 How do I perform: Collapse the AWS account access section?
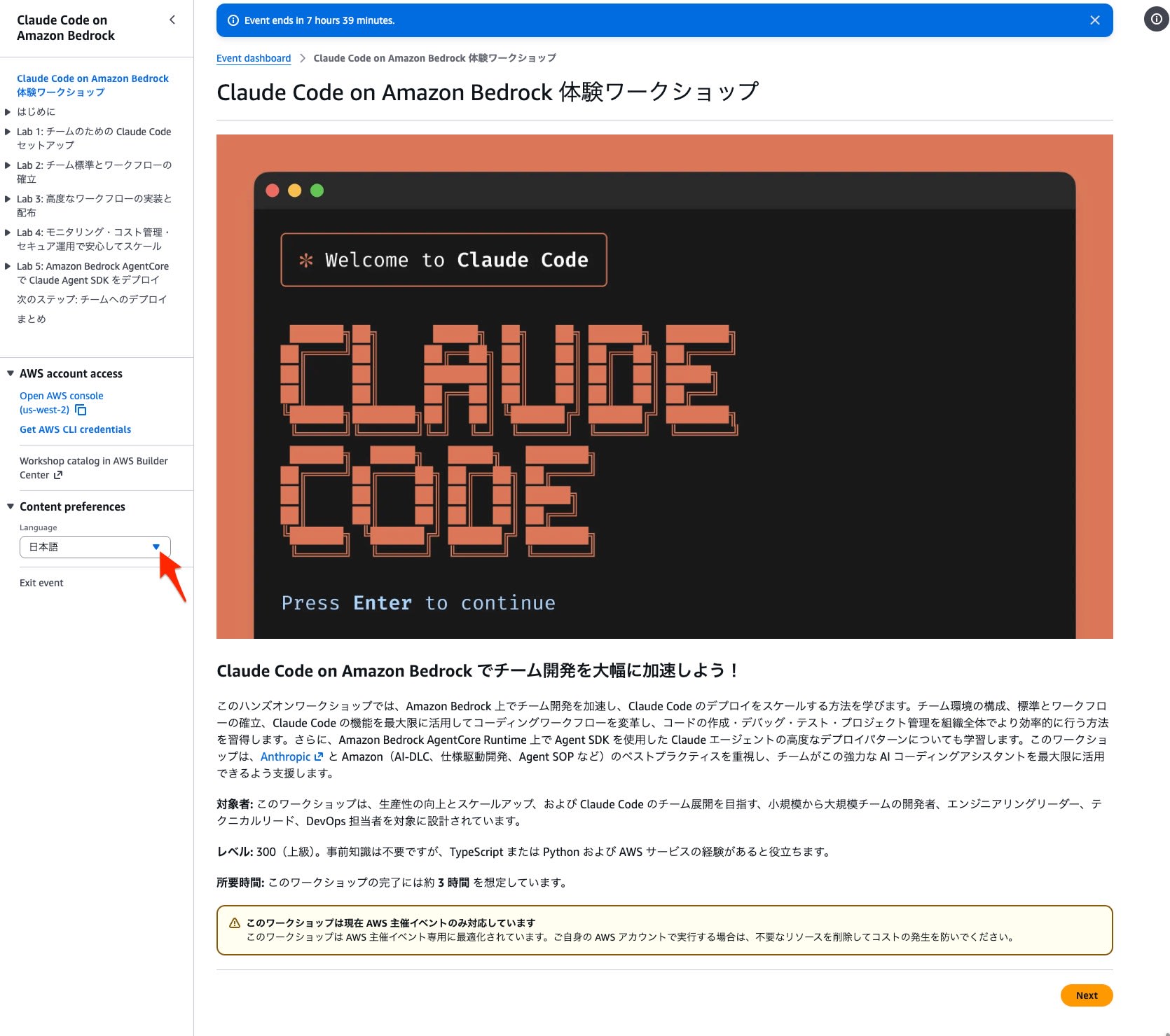[11, 373]
